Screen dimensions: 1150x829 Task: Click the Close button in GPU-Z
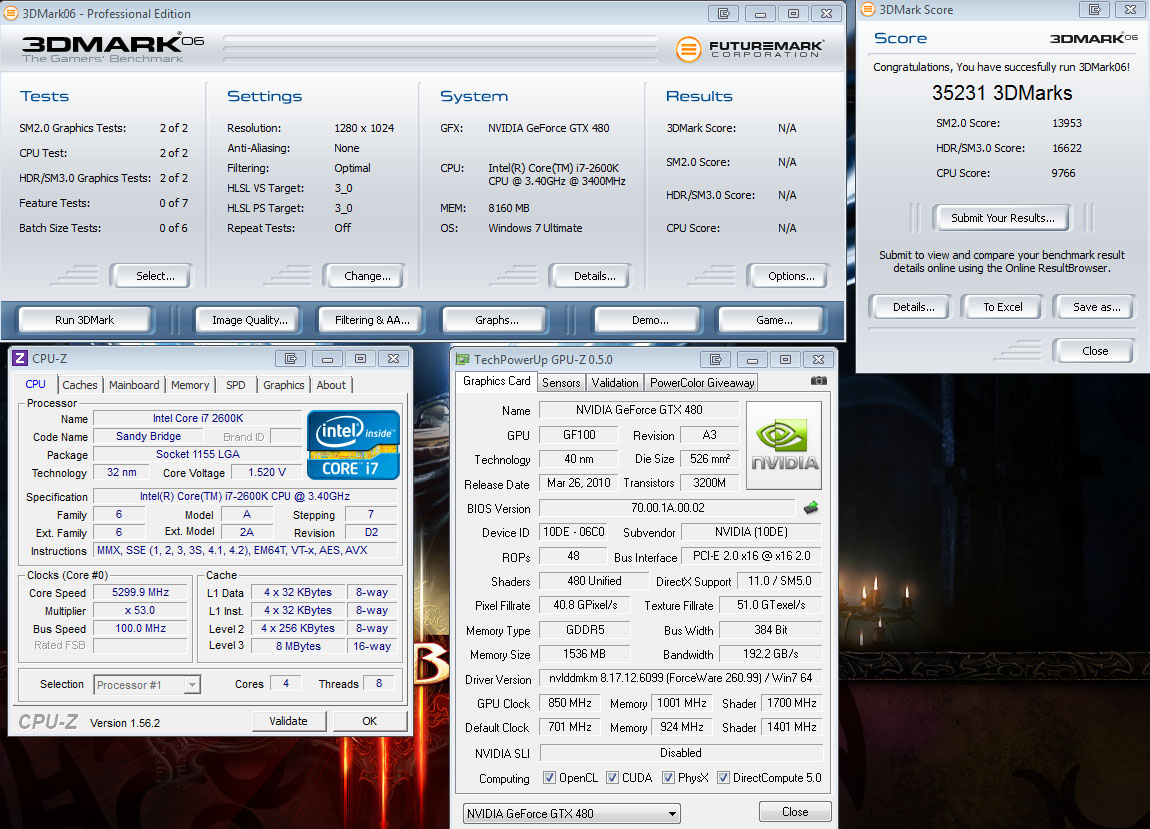coord(795,812)
